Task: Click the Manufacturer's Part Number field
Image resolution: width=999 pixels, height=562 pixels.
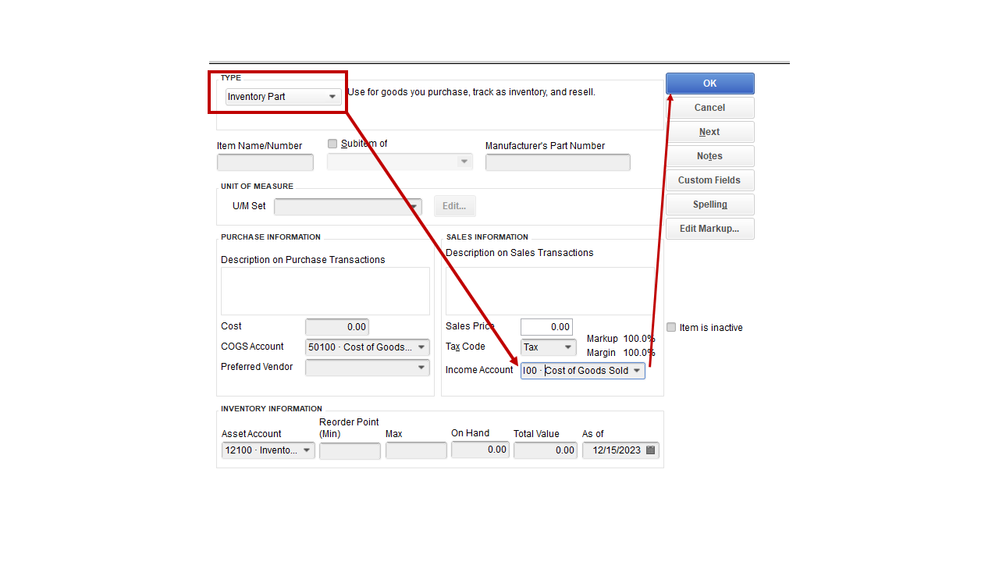Action: 557,162
